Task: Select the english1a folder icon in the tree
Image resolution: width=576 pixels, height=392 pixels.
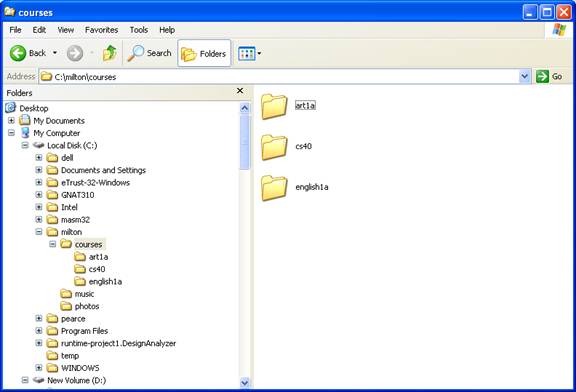Action: [x=80, y=281]
